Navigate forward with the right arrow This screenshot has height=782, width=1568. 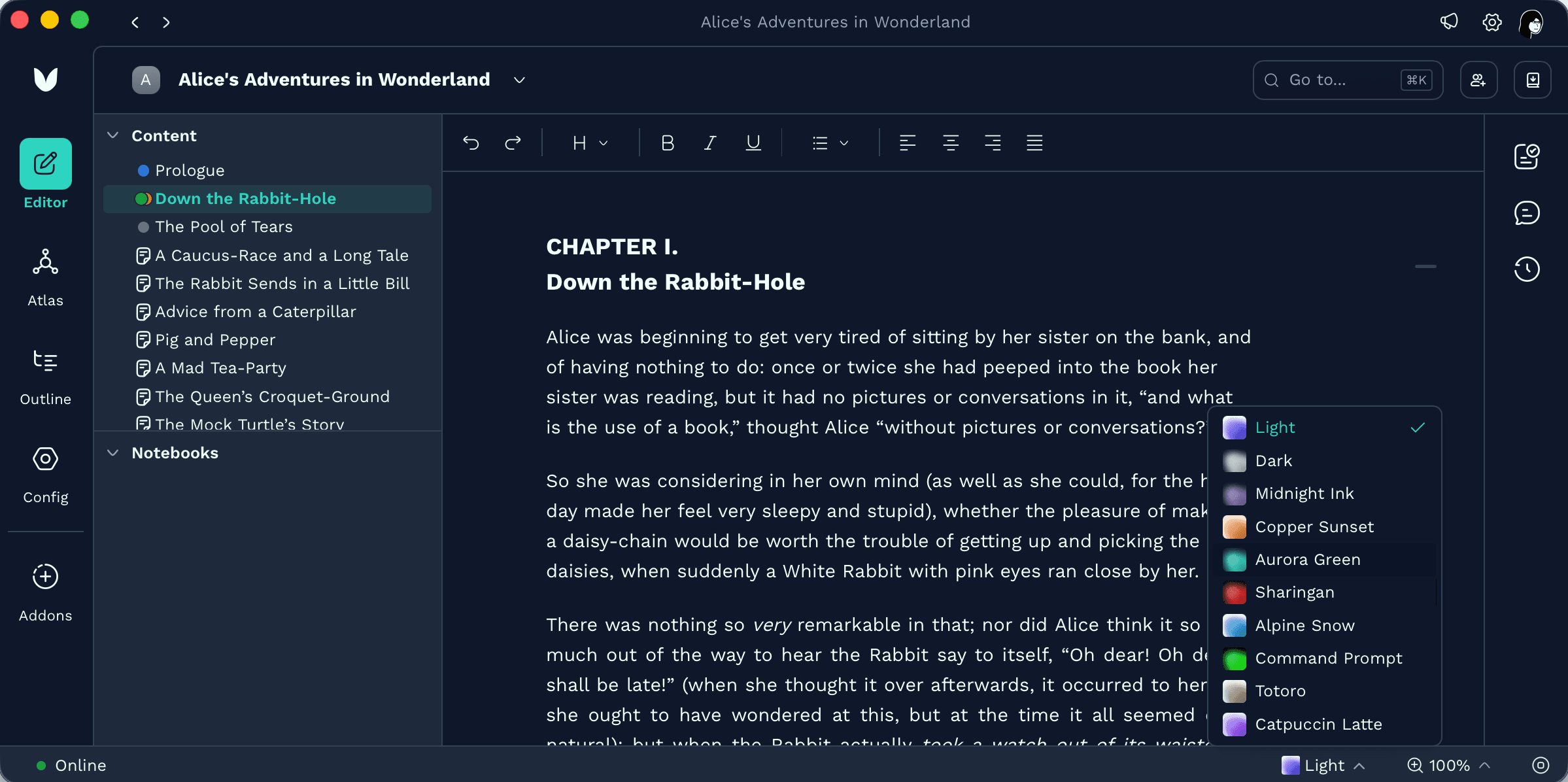click(166, 22)
